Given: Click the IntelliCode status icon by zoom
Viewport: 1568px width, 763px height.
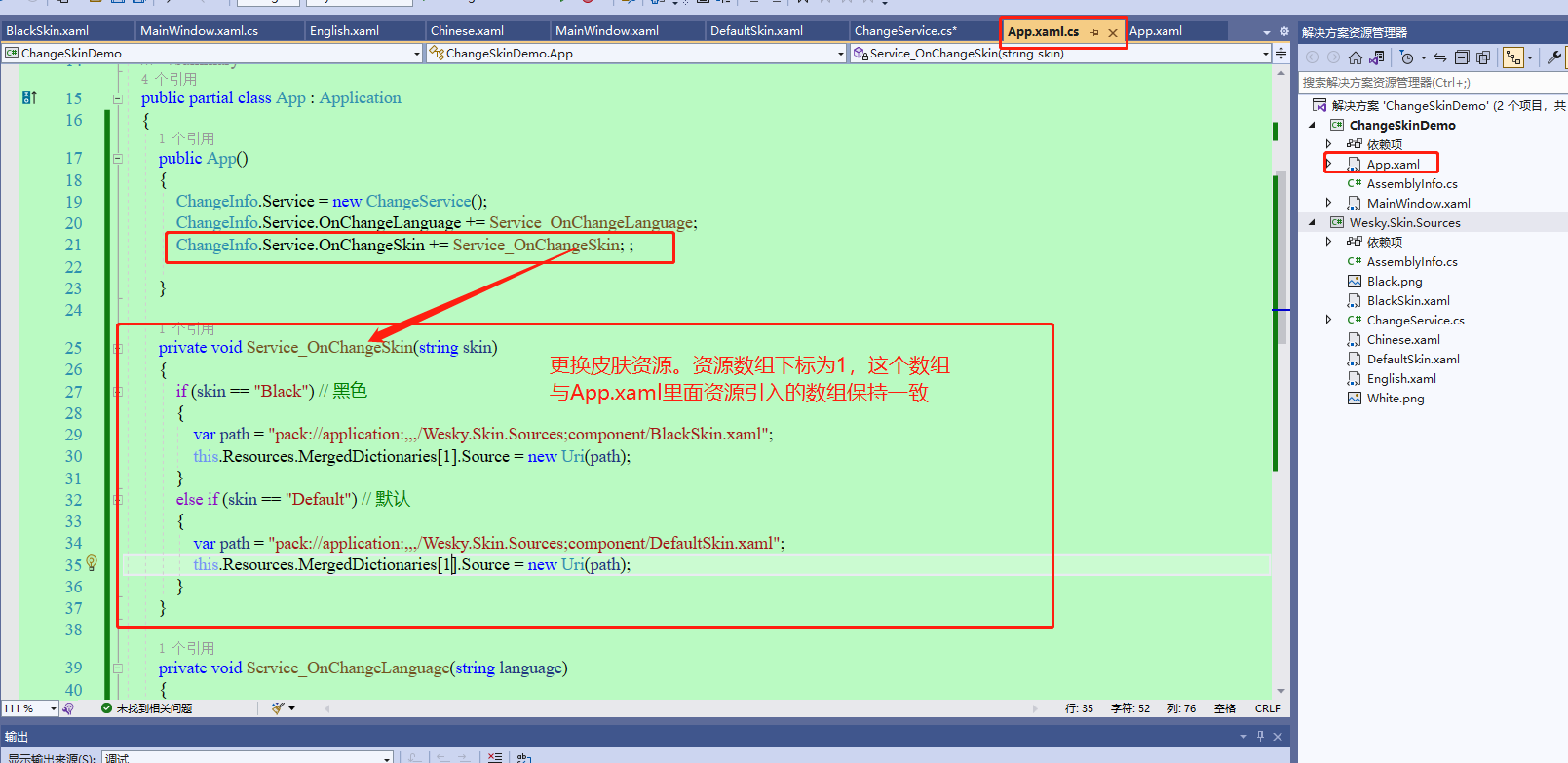Looking at the screenshot, I should [x=68, y=708].
